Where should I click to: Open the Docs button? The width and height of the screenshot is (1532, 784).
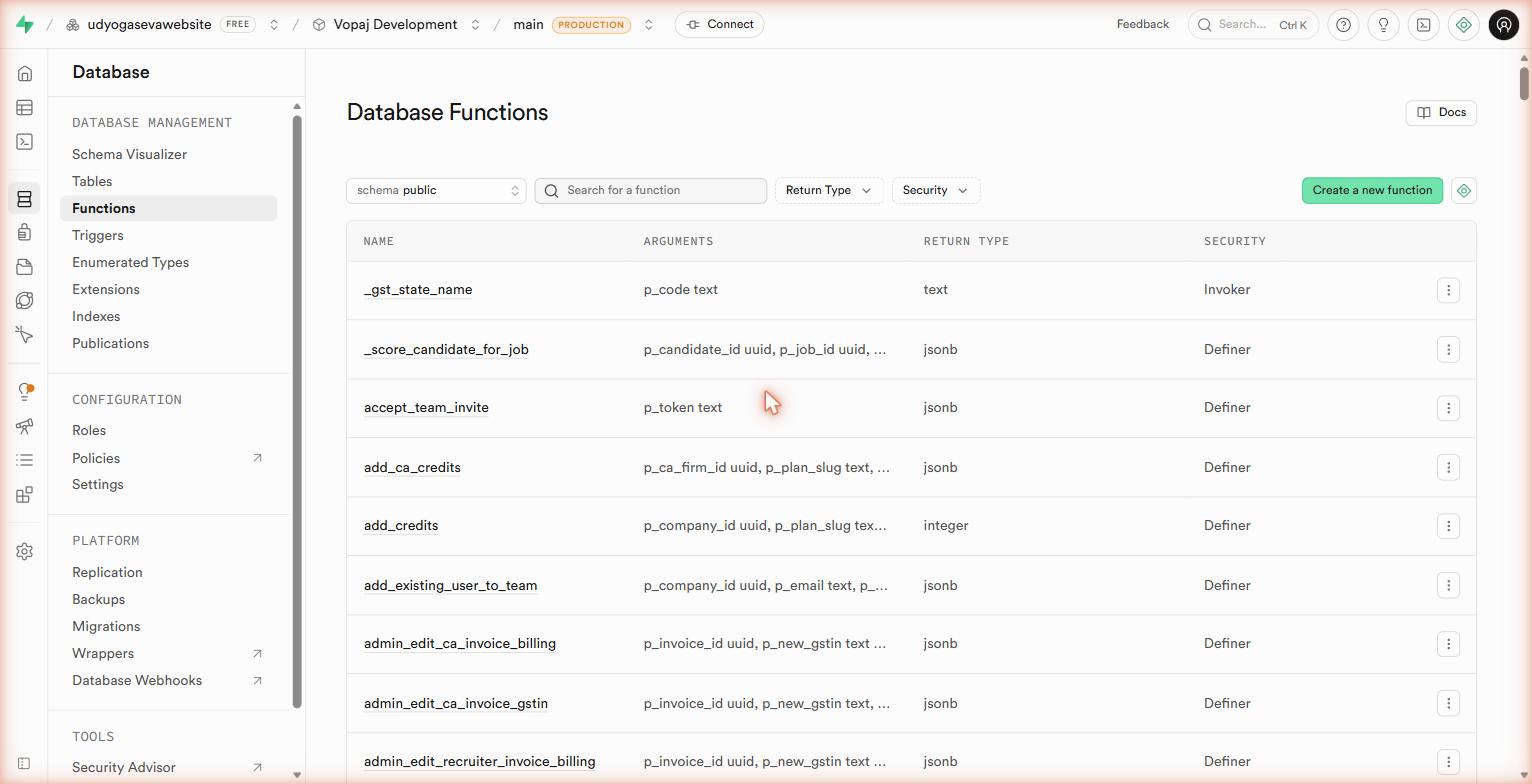coord(1441,113)
